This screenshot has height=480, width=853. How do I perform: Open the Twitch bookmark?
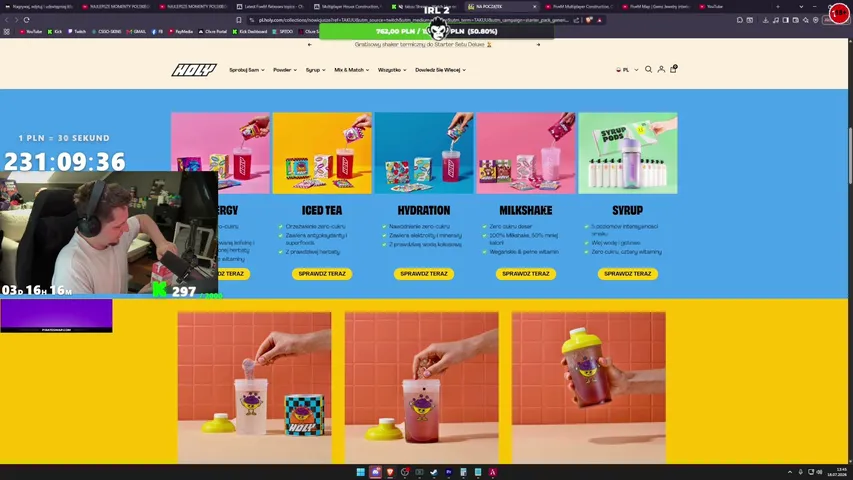pos(77,32)
